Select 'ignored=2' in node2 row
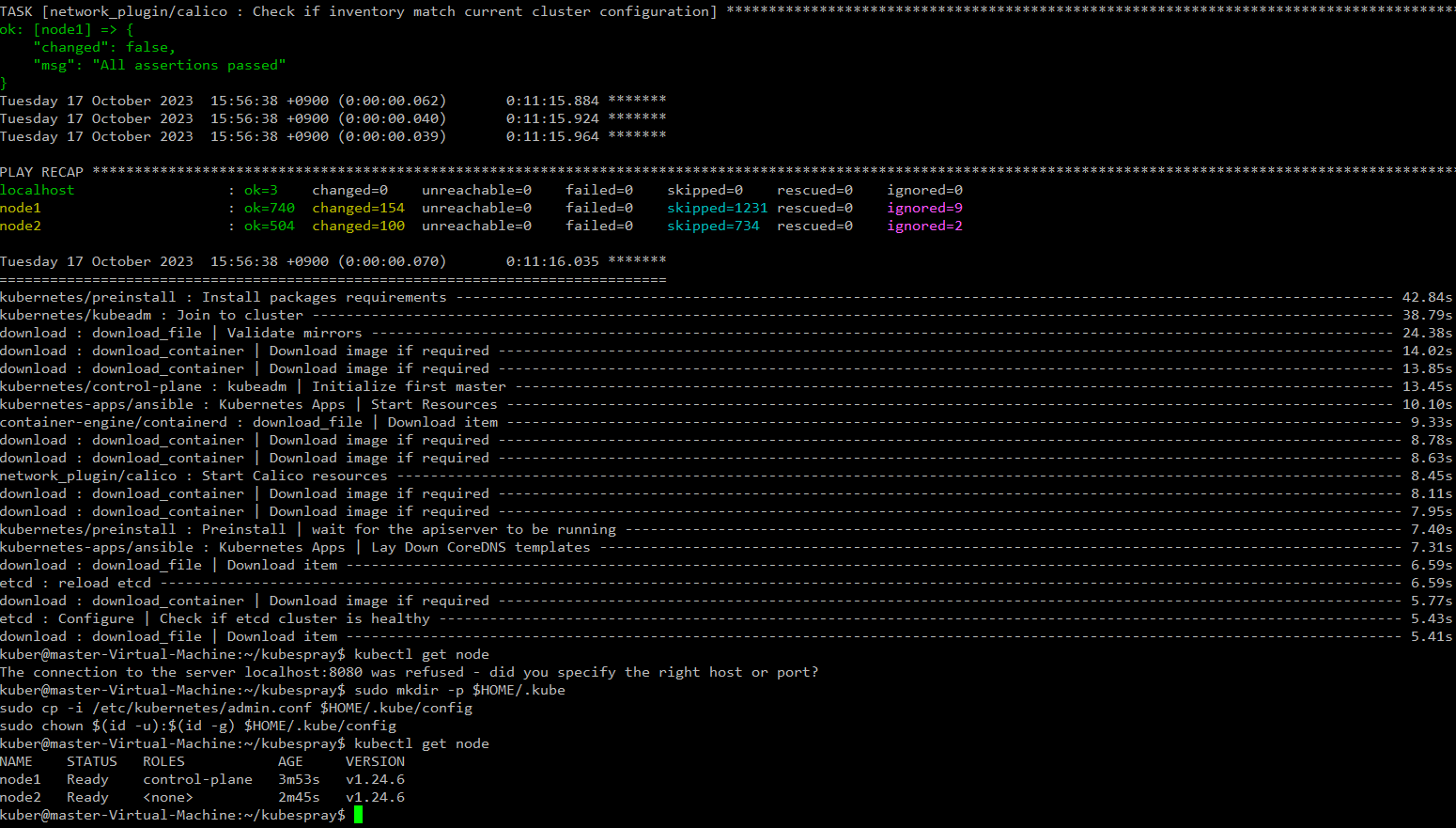 tap(925, 226)
